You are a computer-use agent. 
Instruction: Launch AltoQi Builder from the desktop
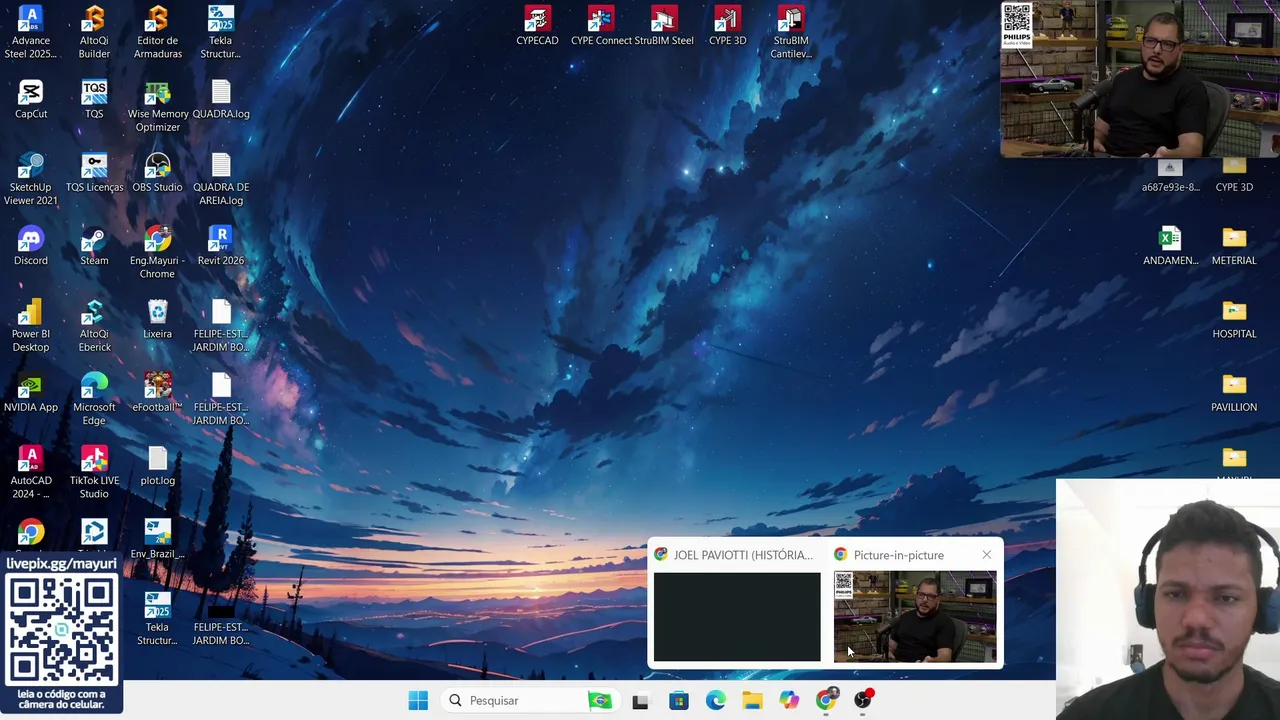point(94,33)
